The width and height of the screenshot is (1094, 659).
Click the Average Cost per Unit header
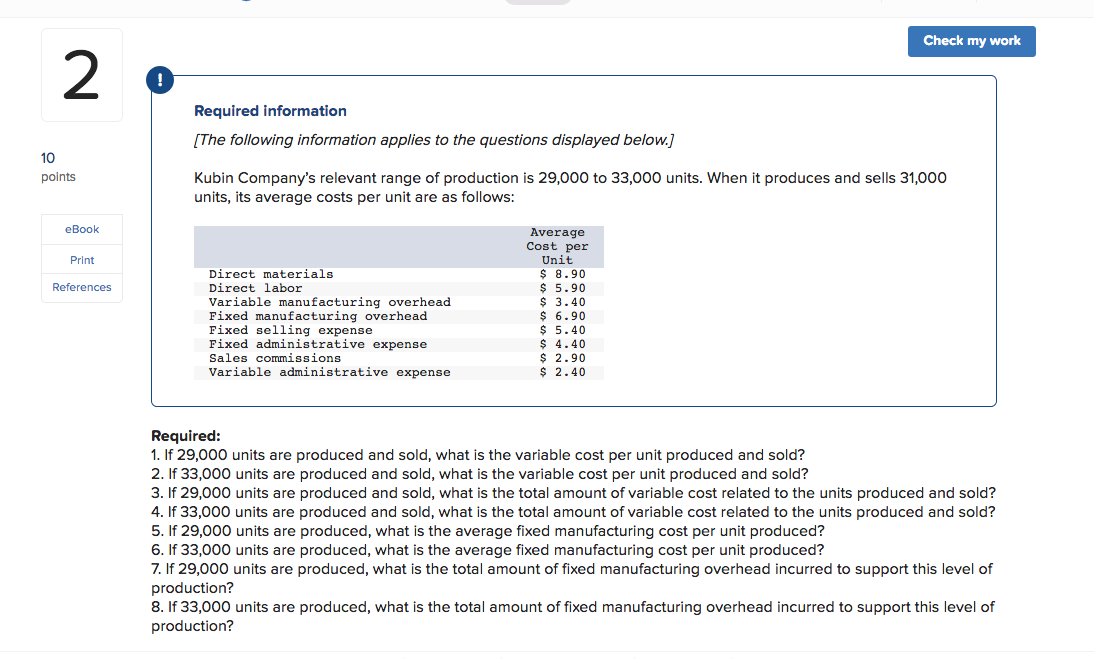point(557,246)
